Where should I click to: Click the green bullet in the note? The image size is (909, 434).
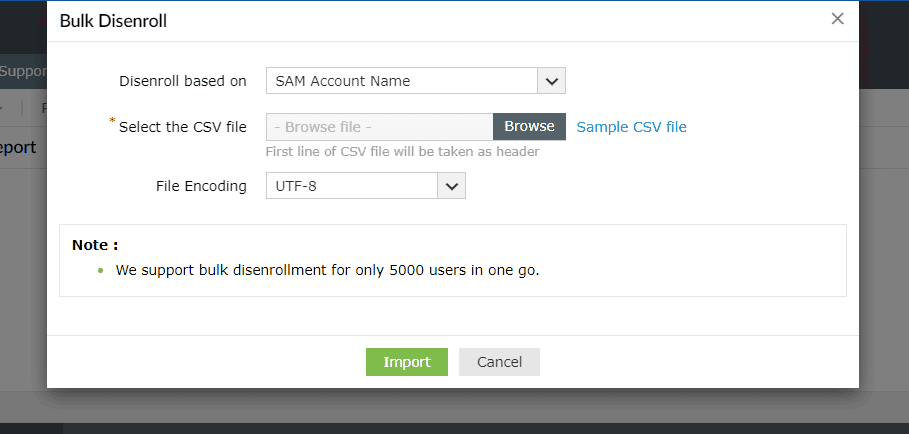(100, 271)
